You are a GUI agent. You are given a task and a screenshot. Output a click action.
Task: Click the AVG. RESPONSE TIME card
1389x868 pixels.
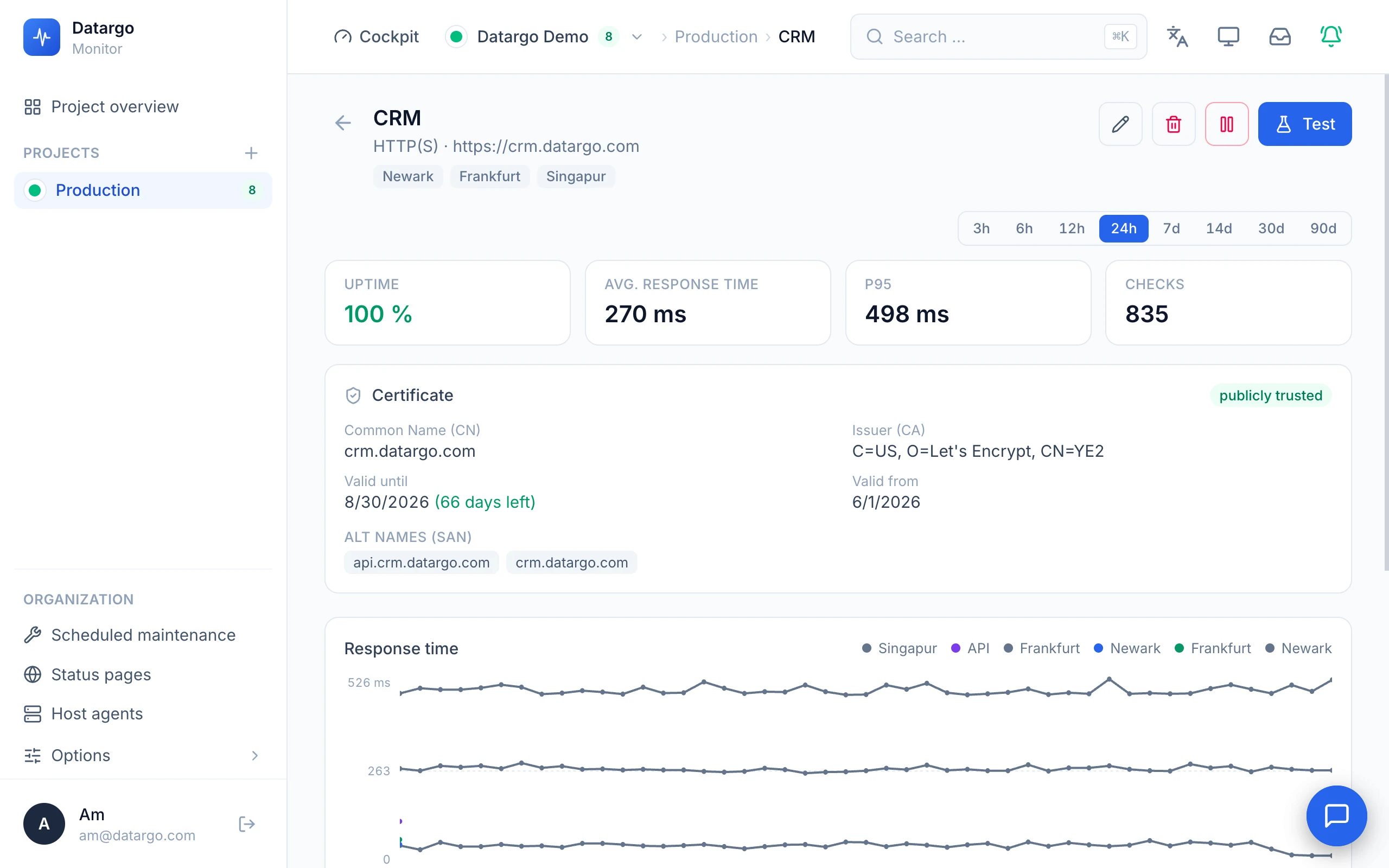pyautogui.click(x=708, y=303)
